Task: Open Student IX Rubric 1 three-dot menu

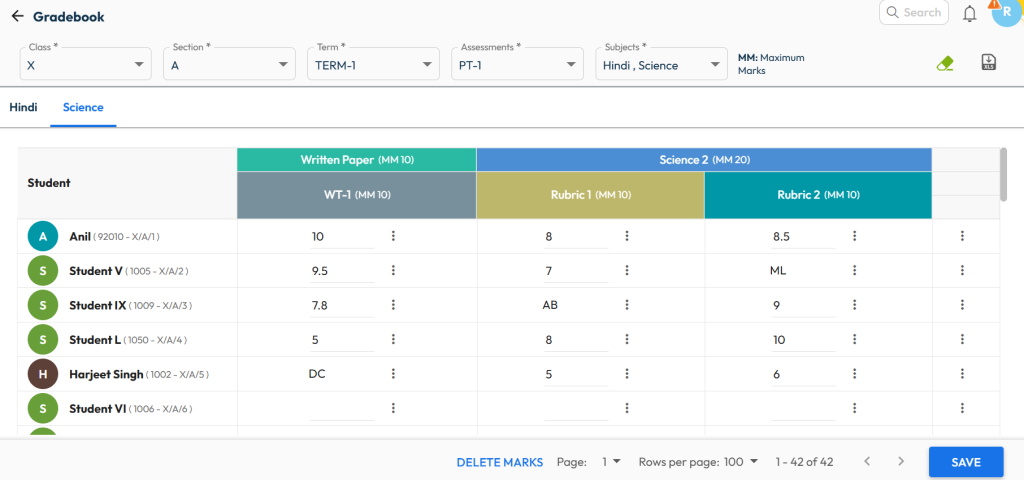Action: (627, 305)
